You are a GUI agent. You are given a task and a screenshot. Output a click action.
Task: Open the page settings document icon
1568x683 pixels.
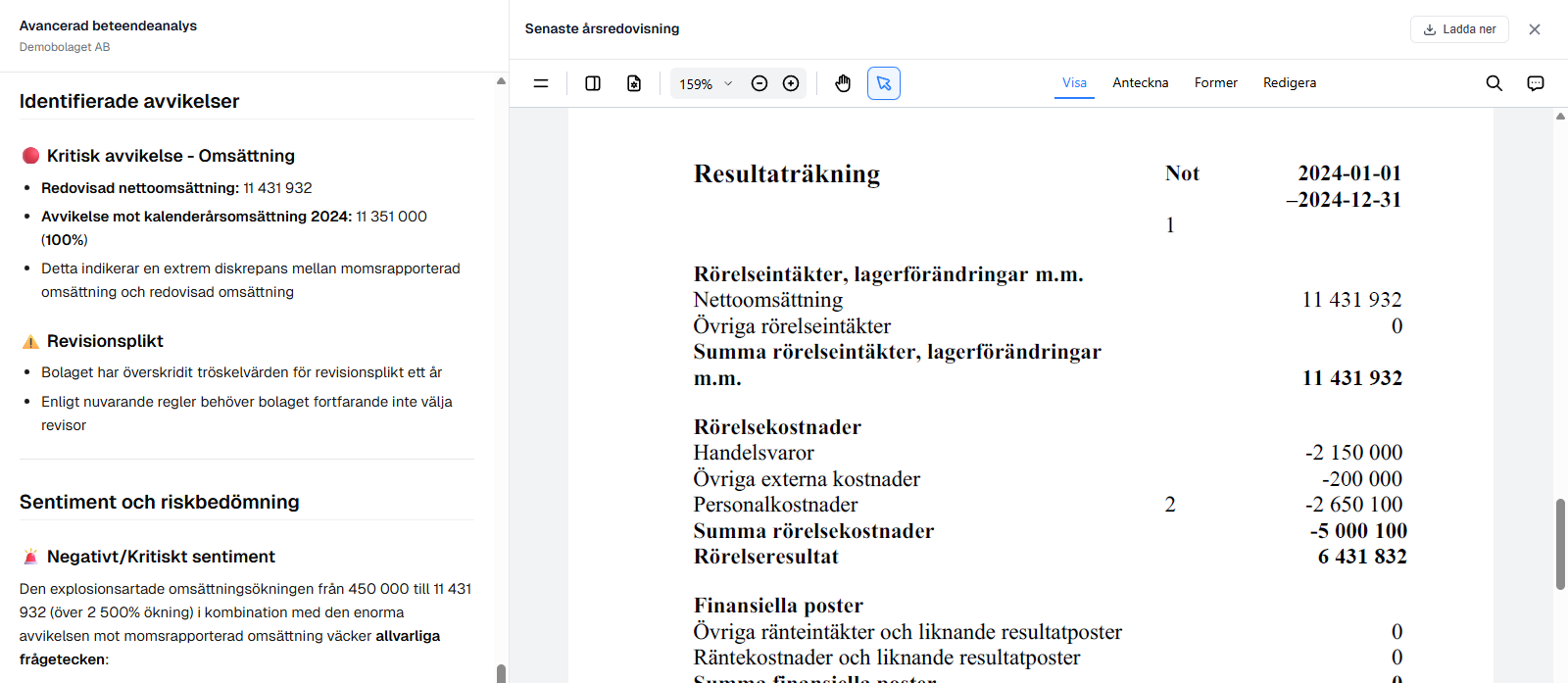pos(634,83)
